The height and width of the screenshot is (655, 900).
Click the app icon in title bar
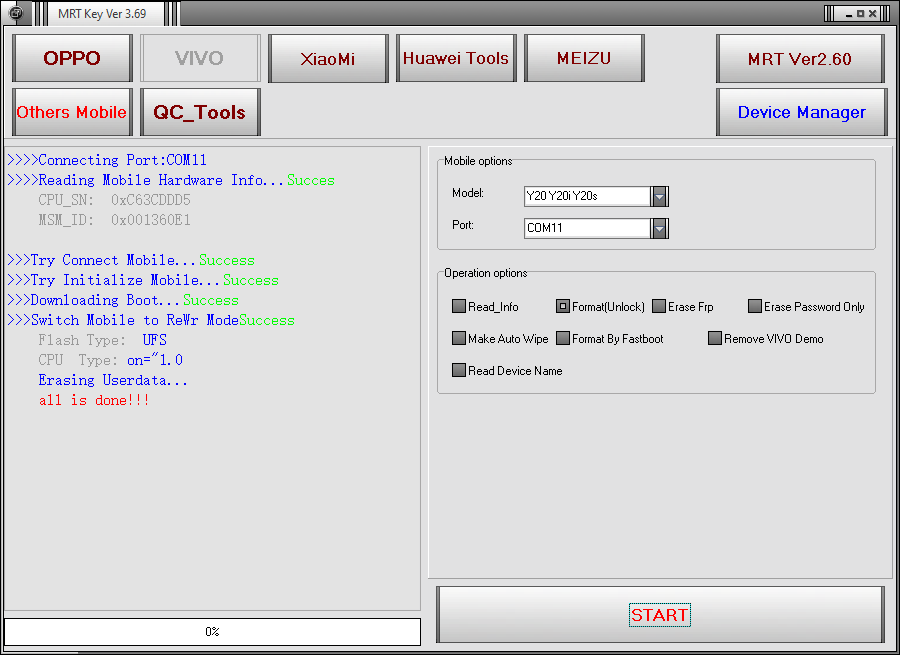[17, 13]
